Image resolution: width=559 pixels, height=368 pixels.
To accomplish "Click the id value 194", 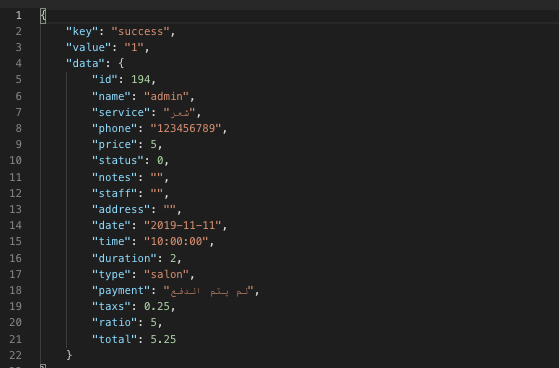I will click(x=141, y=79).
